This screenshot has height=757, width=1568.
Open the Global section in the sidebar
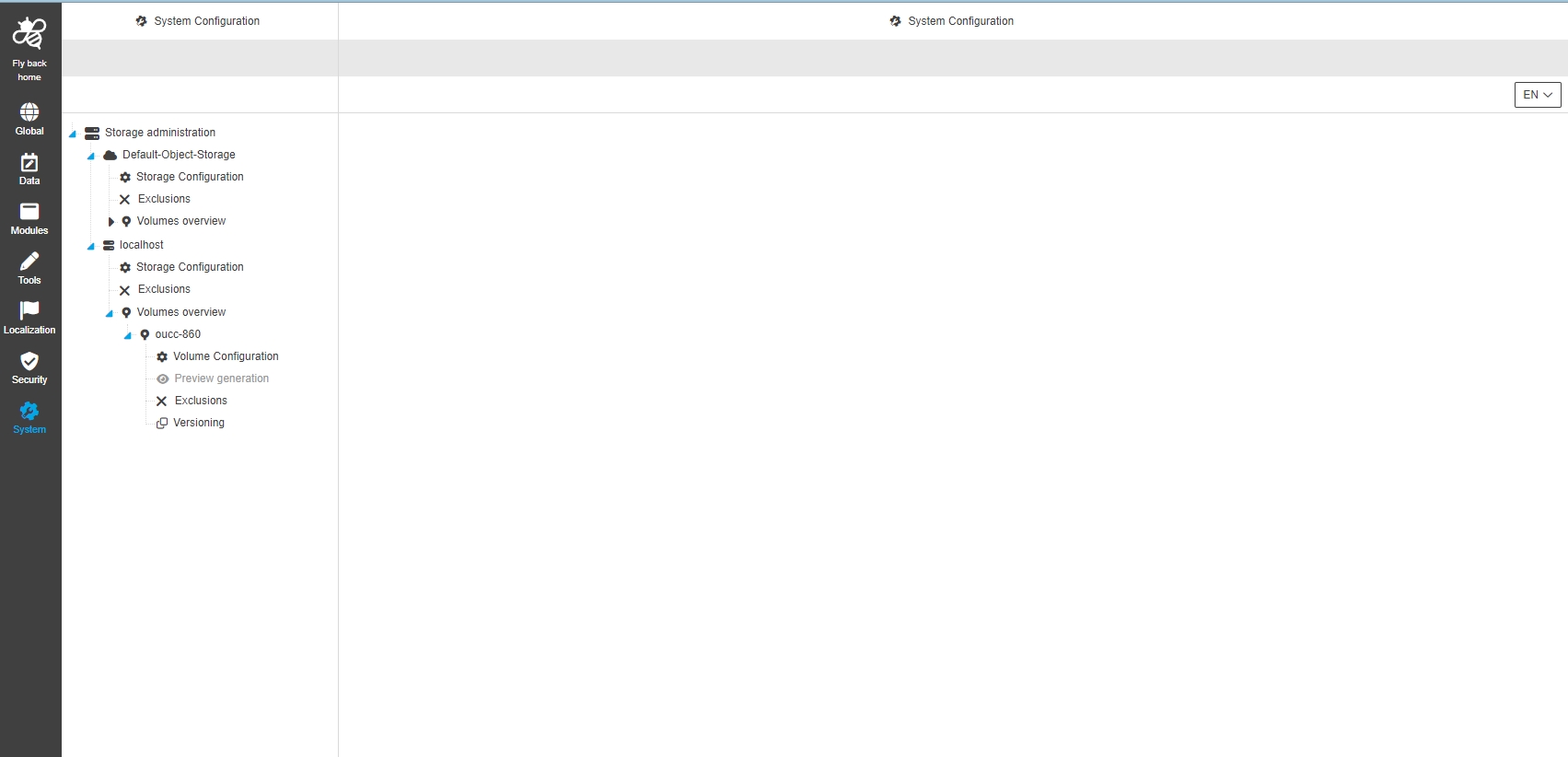coord(29,119)
